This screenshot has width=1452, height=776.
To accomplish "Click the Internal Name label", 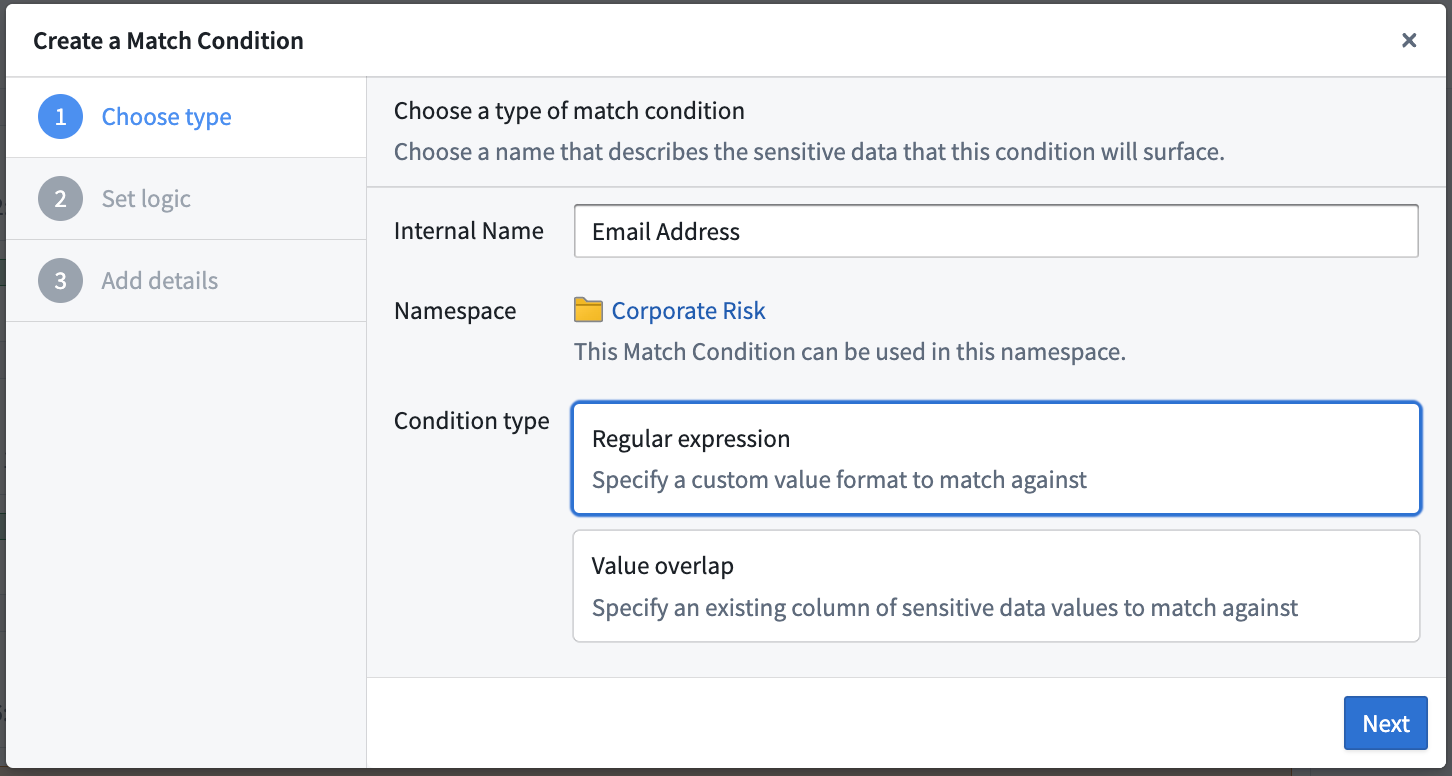I will [469, 231].
